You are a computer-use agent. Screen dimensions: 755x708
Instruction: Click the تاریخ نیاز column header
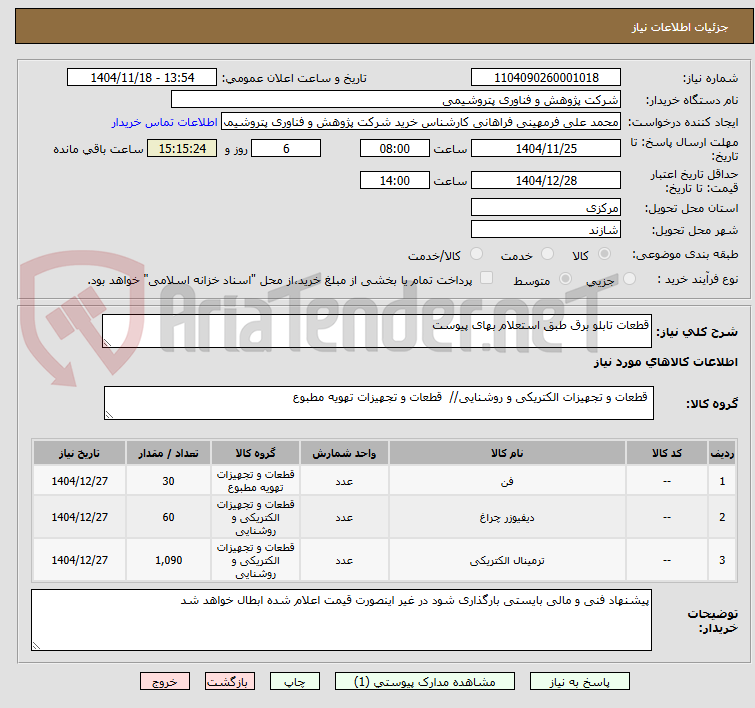click(x=79, y=453)
